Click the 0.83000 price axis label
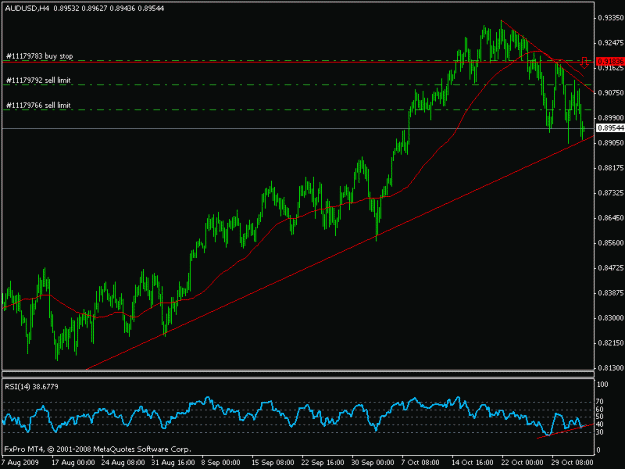Screen dimensions: 625x469 (x=611, y=318)
